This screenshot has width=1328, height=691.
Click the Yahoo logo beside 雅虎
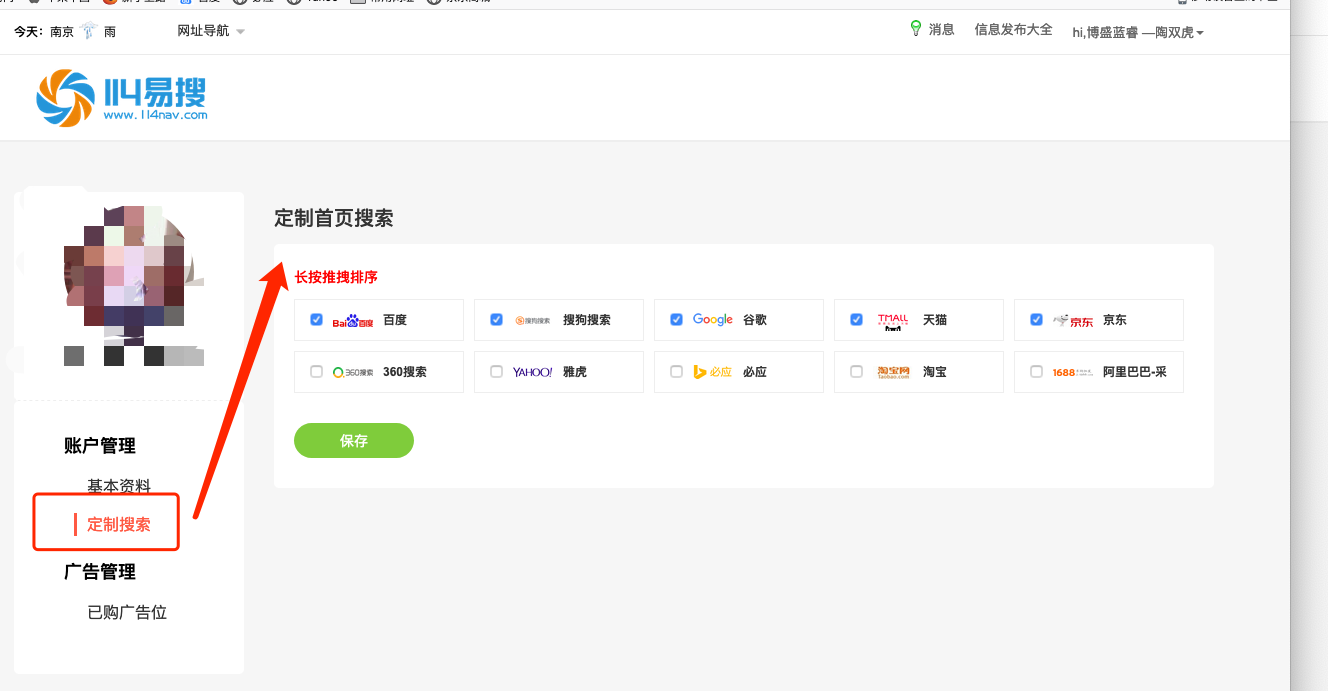tap(533, 372)
